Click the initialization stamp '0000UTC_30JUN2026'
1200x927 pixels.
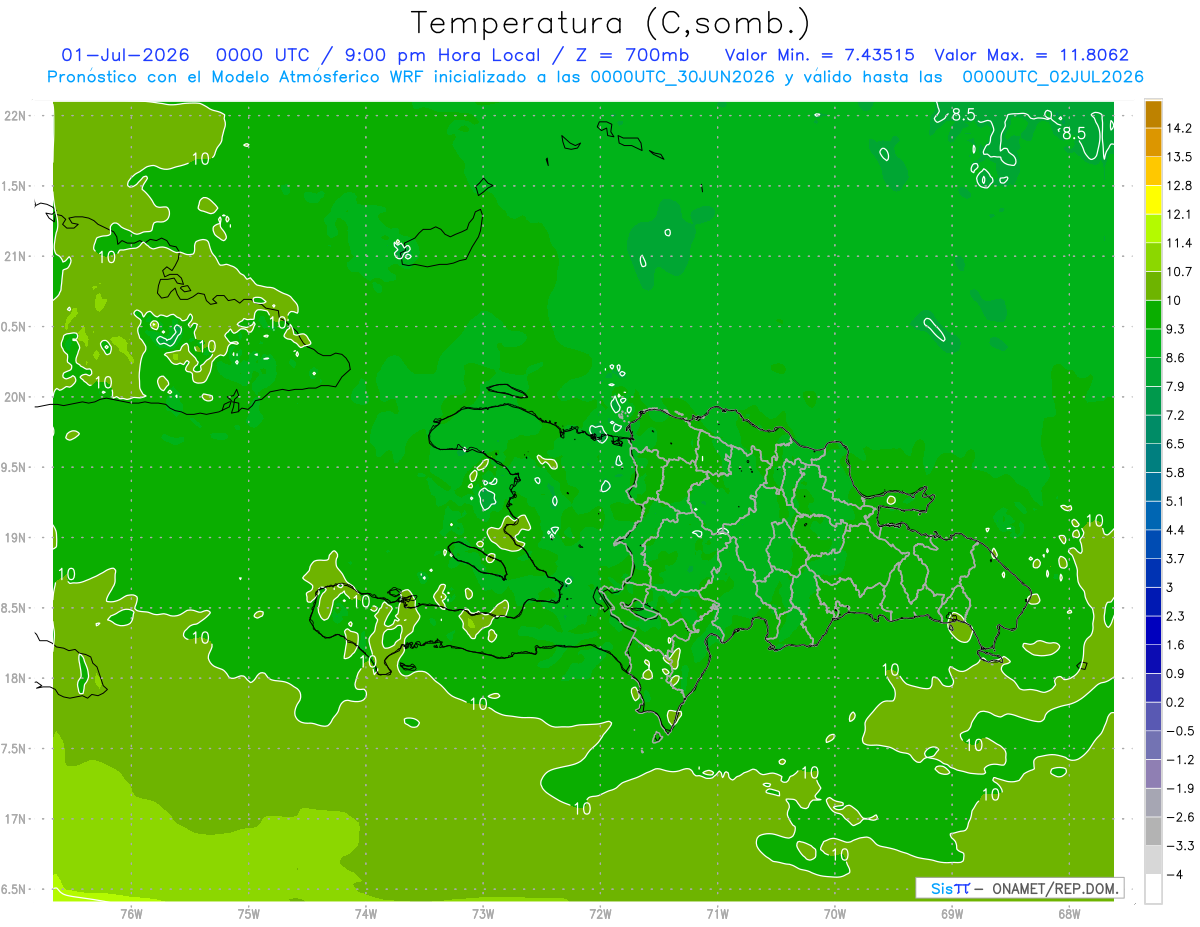click(683, 76)
